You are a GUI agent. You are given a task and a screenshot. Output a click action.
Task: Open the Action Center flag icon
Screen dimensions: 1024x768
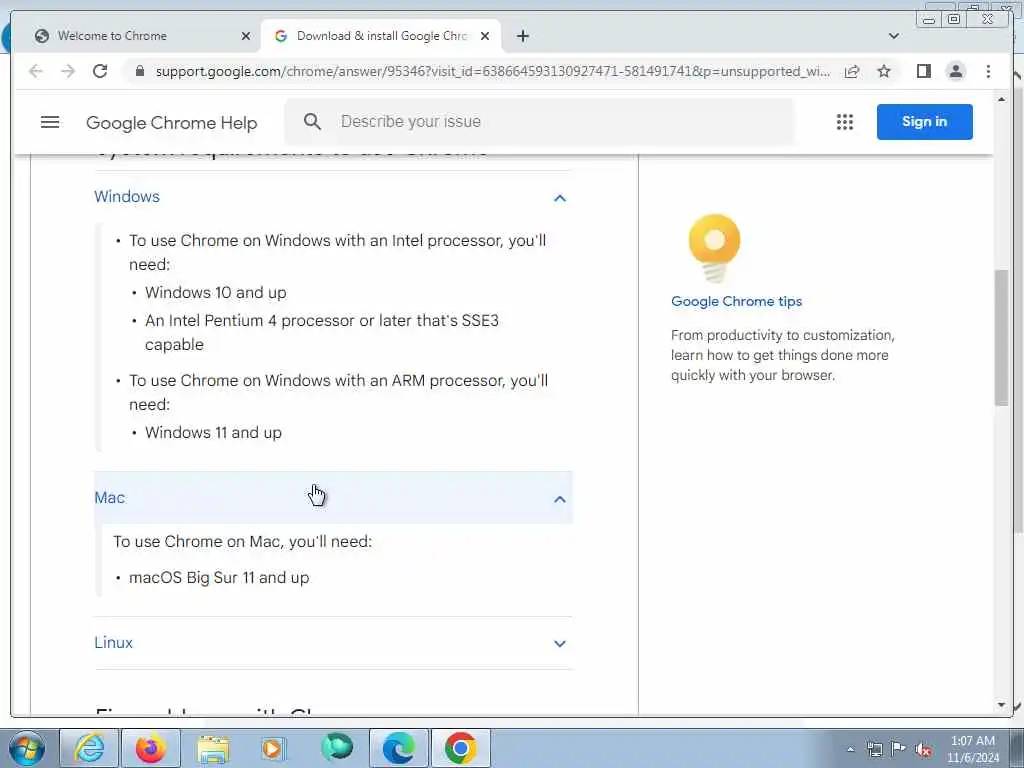point(899,749)
